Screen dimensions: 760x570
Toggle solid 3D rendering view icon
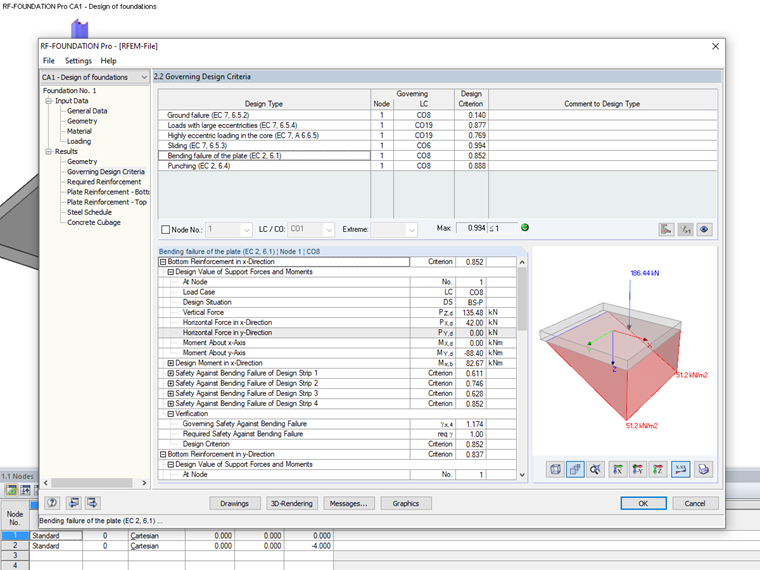click(575, 469)
